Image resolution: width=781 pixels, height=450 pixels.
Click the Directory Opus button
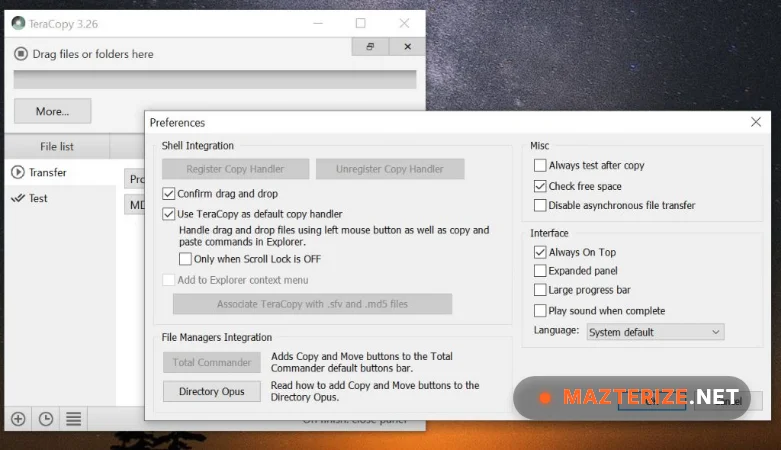[212, 391]
